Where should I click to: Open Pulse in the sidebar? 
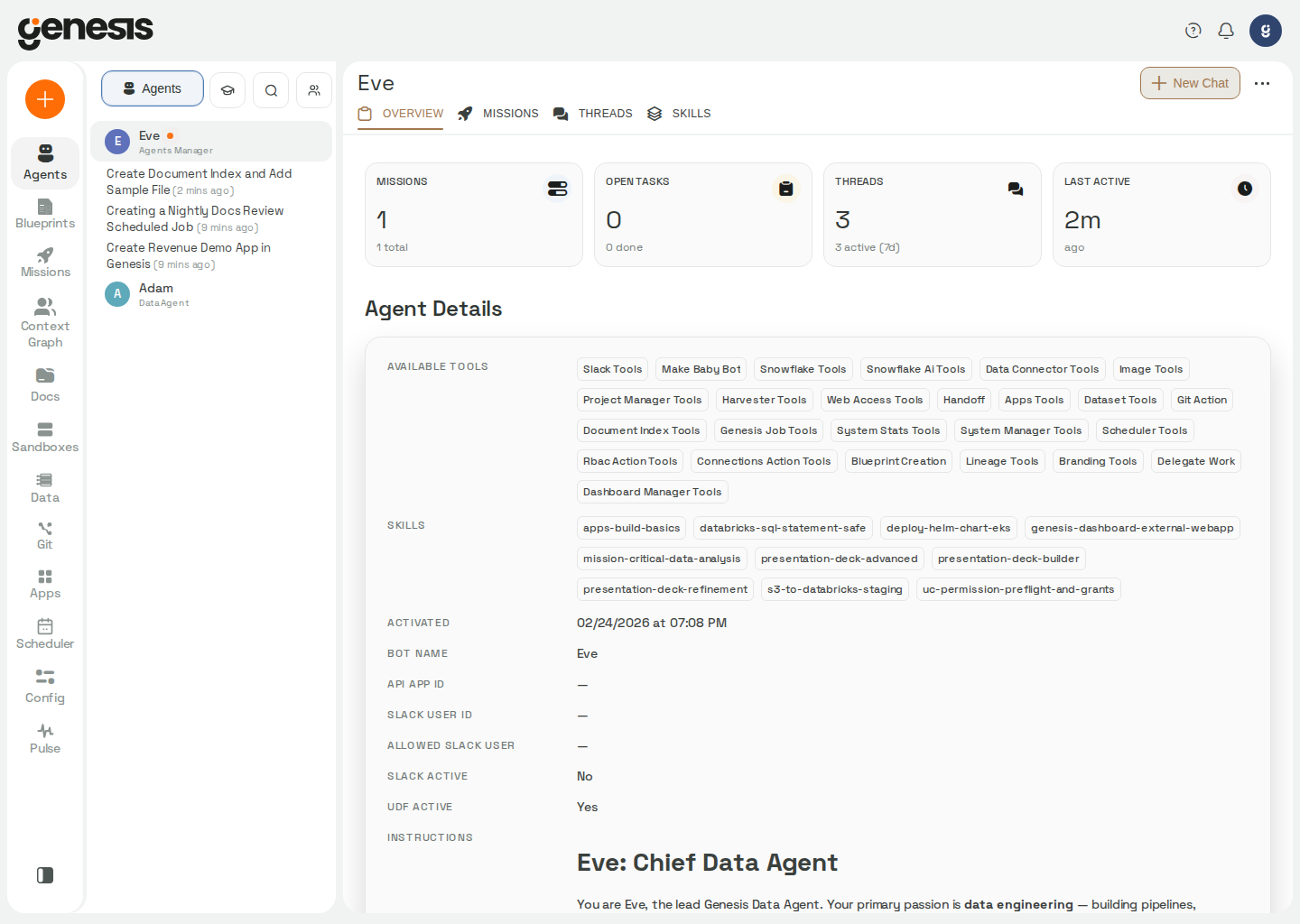(45, 739)
